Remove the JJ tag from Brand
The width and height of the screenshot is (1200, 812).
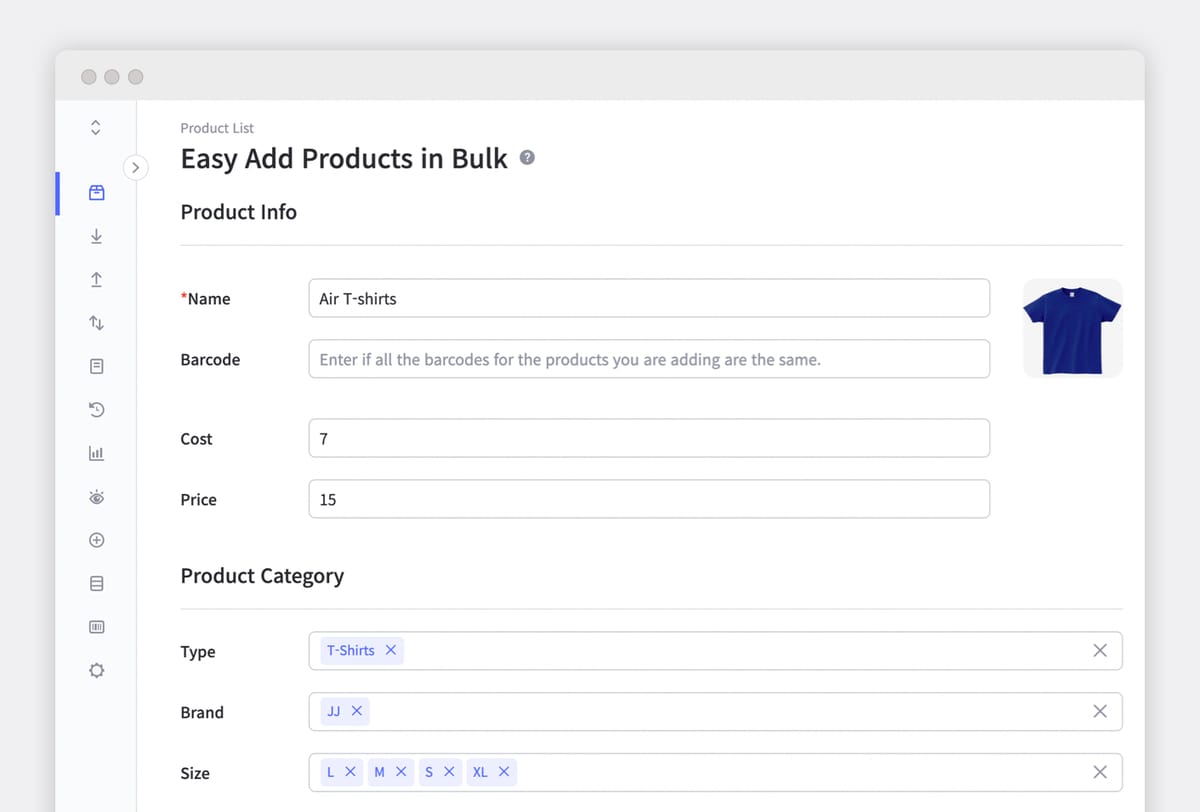(357, 712)
